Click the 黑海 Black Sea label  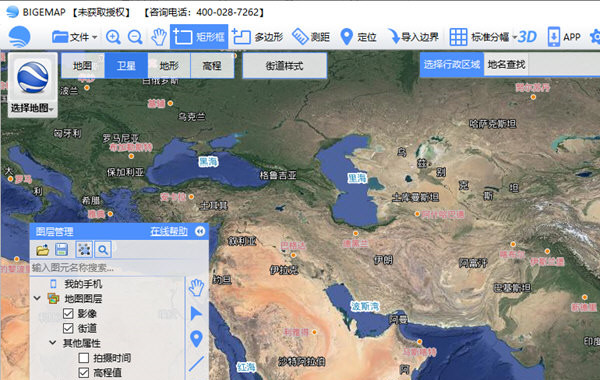coord(208,161)
